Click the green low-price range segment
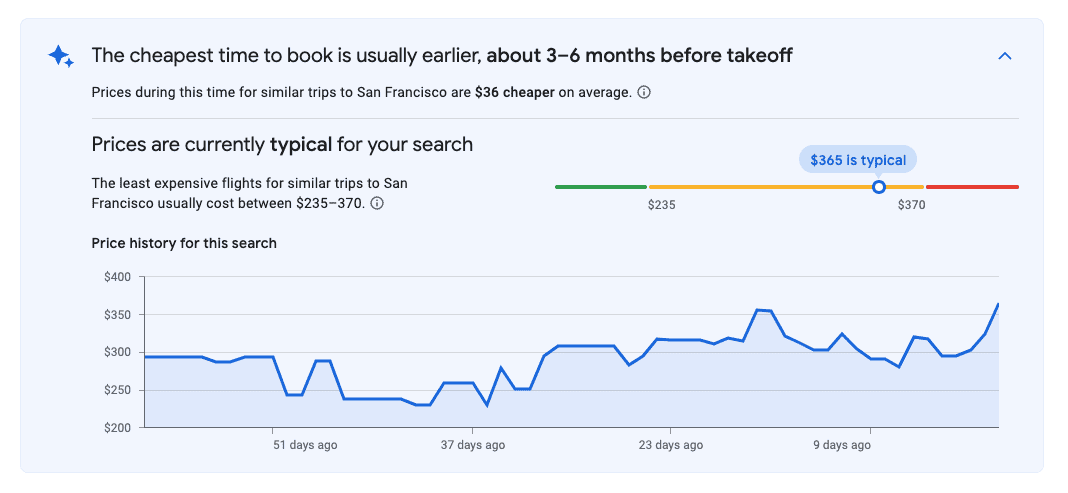The width and height of the screenshot is (1068, 493). point(601,187)
